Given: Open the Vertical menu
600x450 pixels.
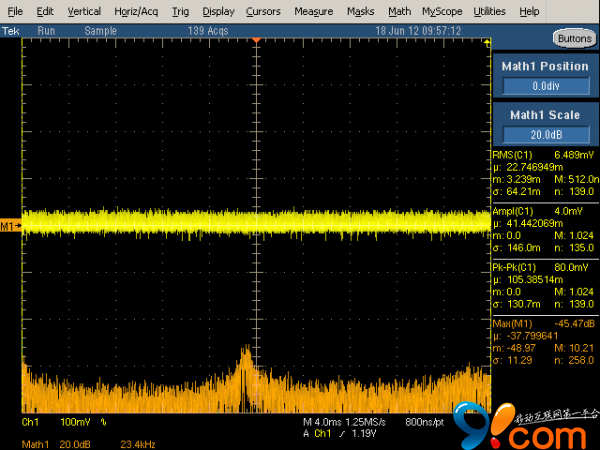Looking at the screenshot, I should pyautogui.click(x=84, y=11).
